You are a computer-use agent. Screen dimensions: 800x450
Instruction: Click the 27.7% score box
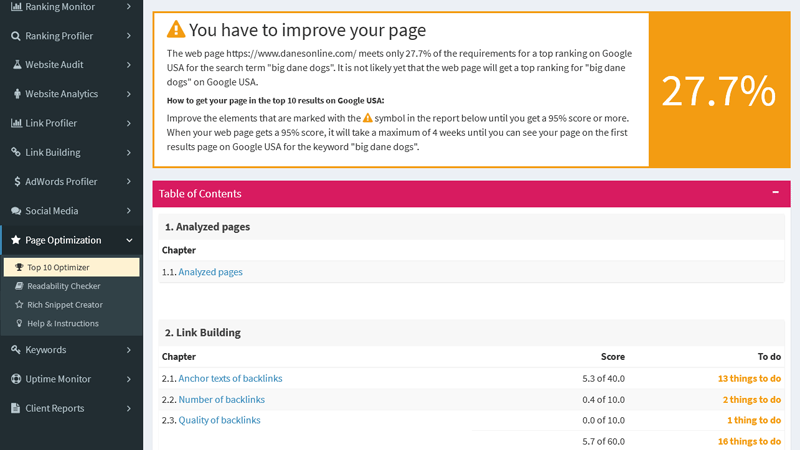click(719, 90)
